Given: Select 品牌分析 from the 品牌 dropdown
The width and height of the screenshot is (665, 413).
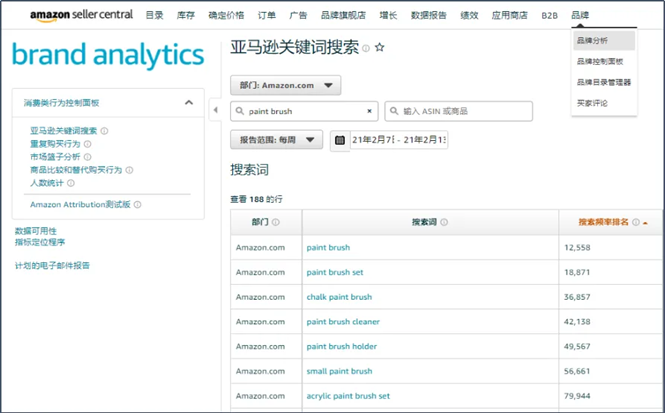Looking at the screenshot, I should click(604, 41).
